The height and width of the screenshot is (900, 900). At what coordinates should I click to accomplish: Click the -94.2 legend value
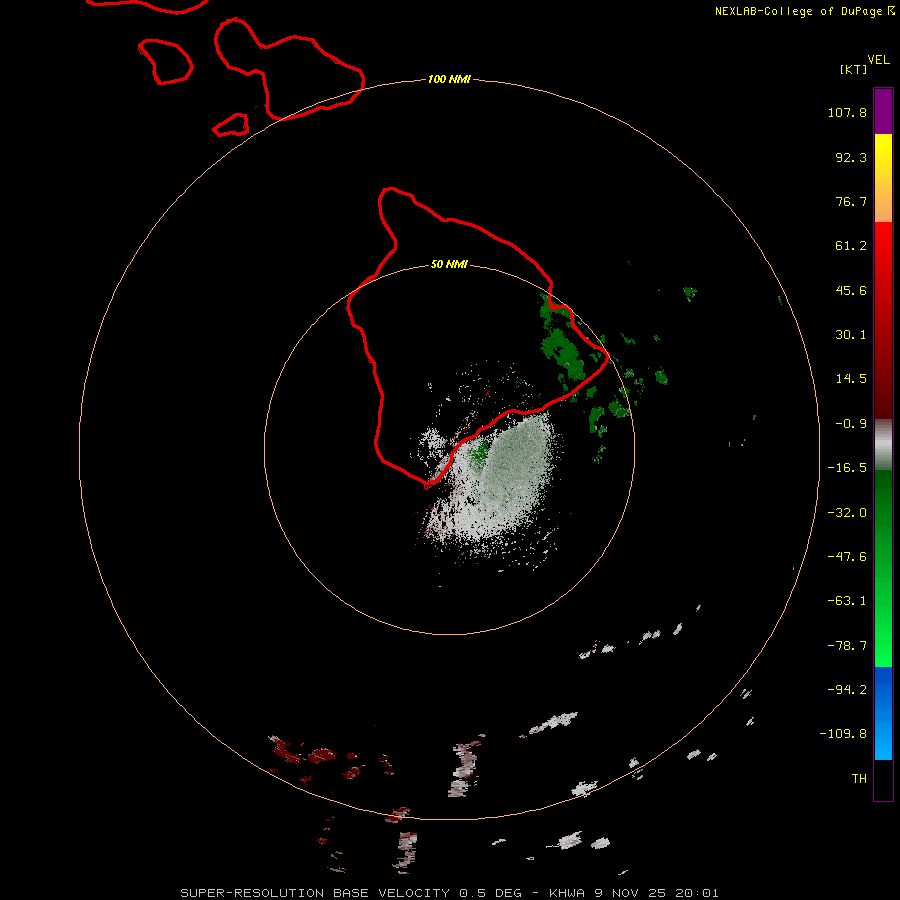tap(847, 689)
